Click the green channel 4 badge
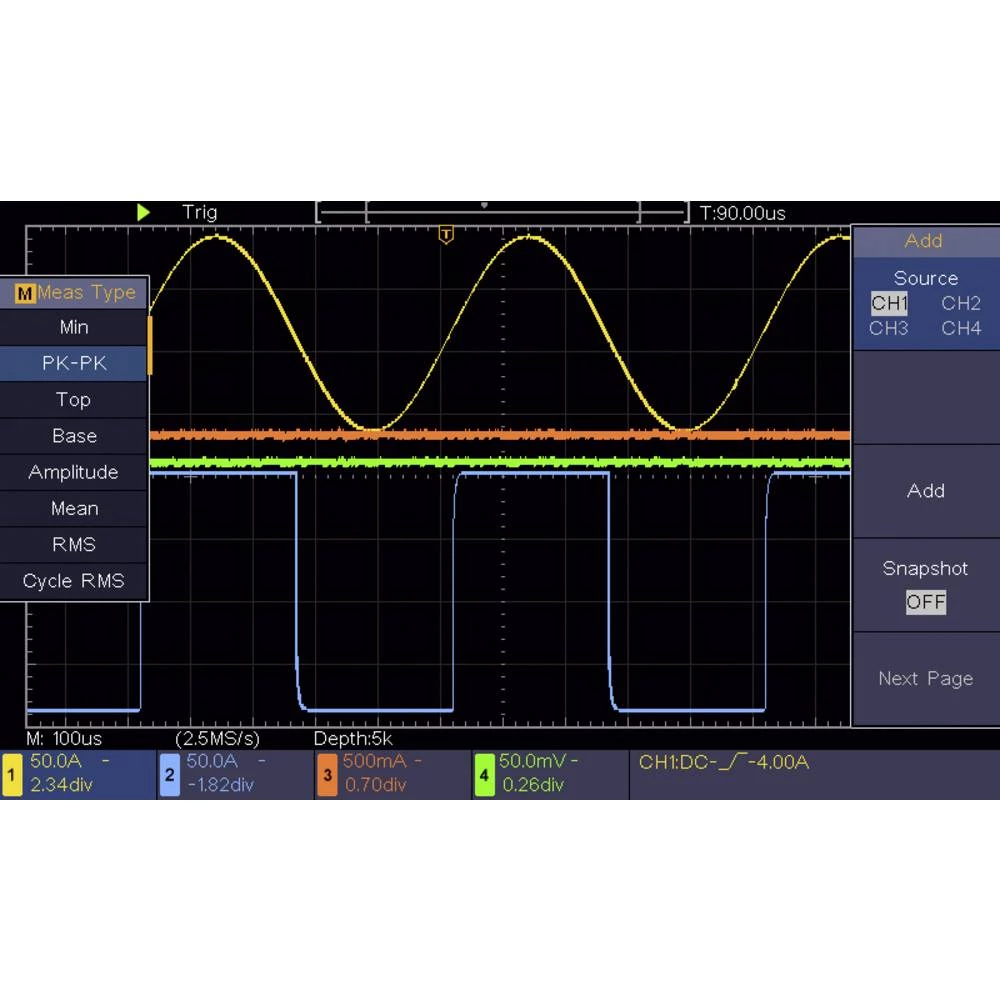 click(484, 775)
